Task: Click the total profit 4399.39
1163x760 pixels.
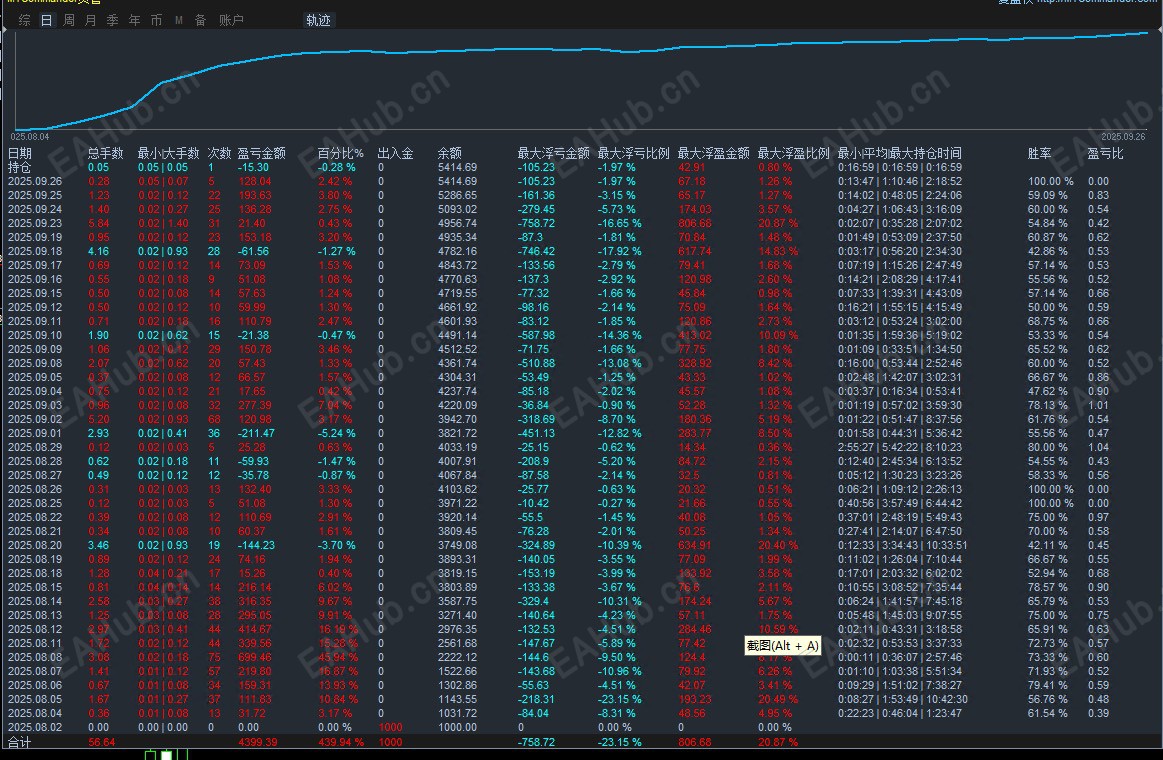Action: tap(257, 742)
